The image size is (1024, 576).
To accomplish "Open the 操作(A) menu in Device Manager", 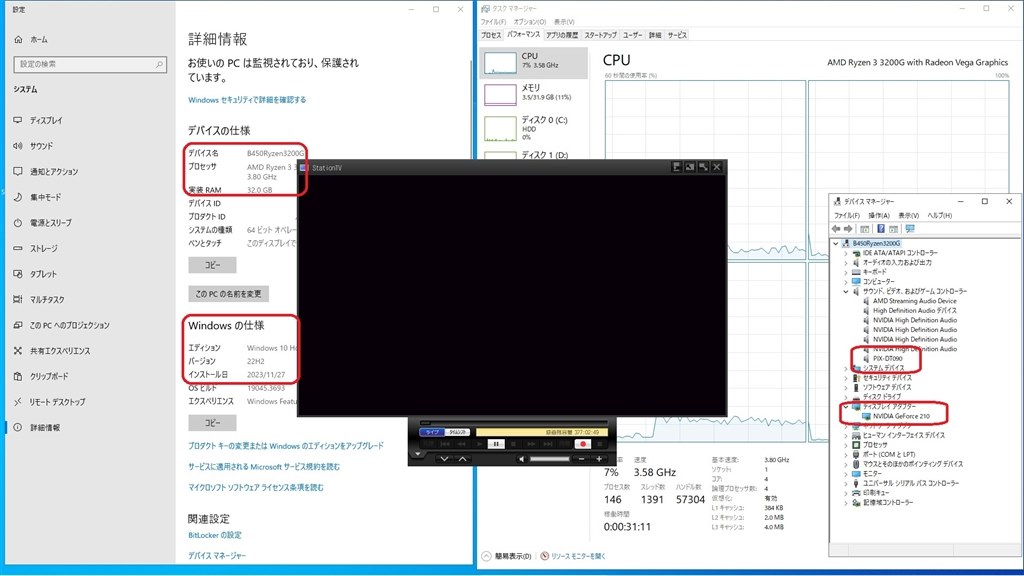I will [879, 215].
